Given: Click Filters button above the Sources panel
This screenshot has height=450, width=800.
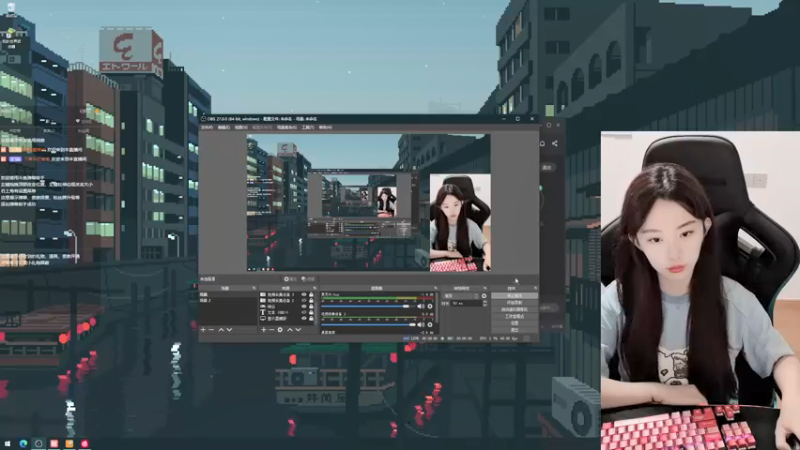Looking at the screenshot, I should (x=309, y=279).
